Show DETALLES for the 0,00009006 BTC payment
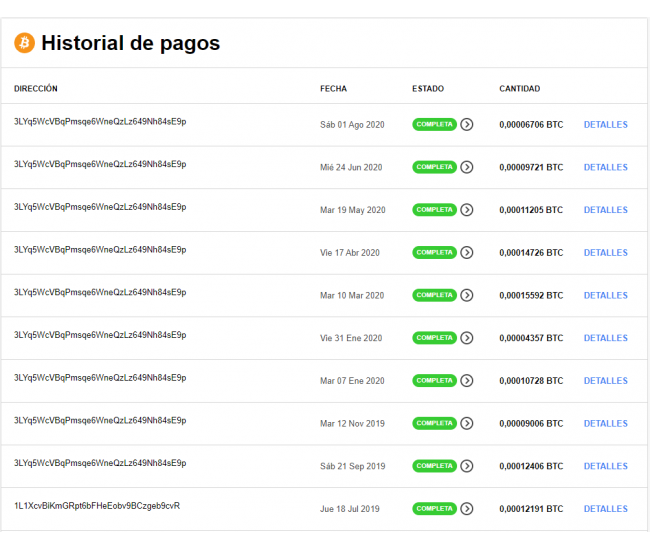This screenshot has width=650, height=550. point(606,423)
